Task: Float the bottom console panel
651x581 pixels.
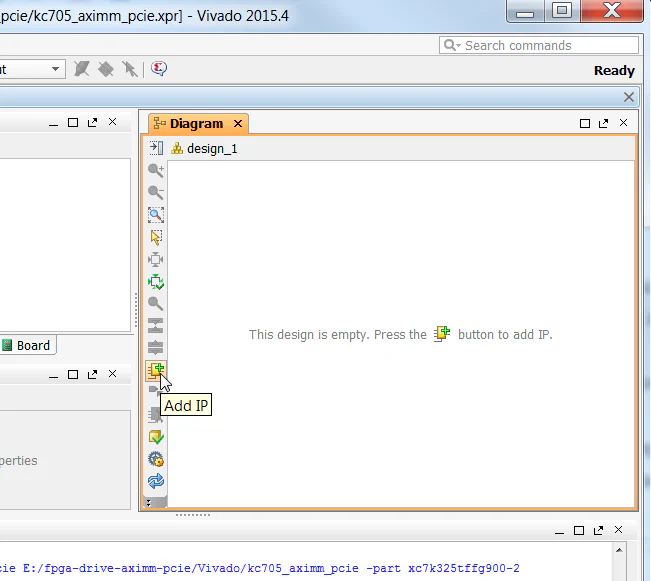Action: click(x=598, y=530)
